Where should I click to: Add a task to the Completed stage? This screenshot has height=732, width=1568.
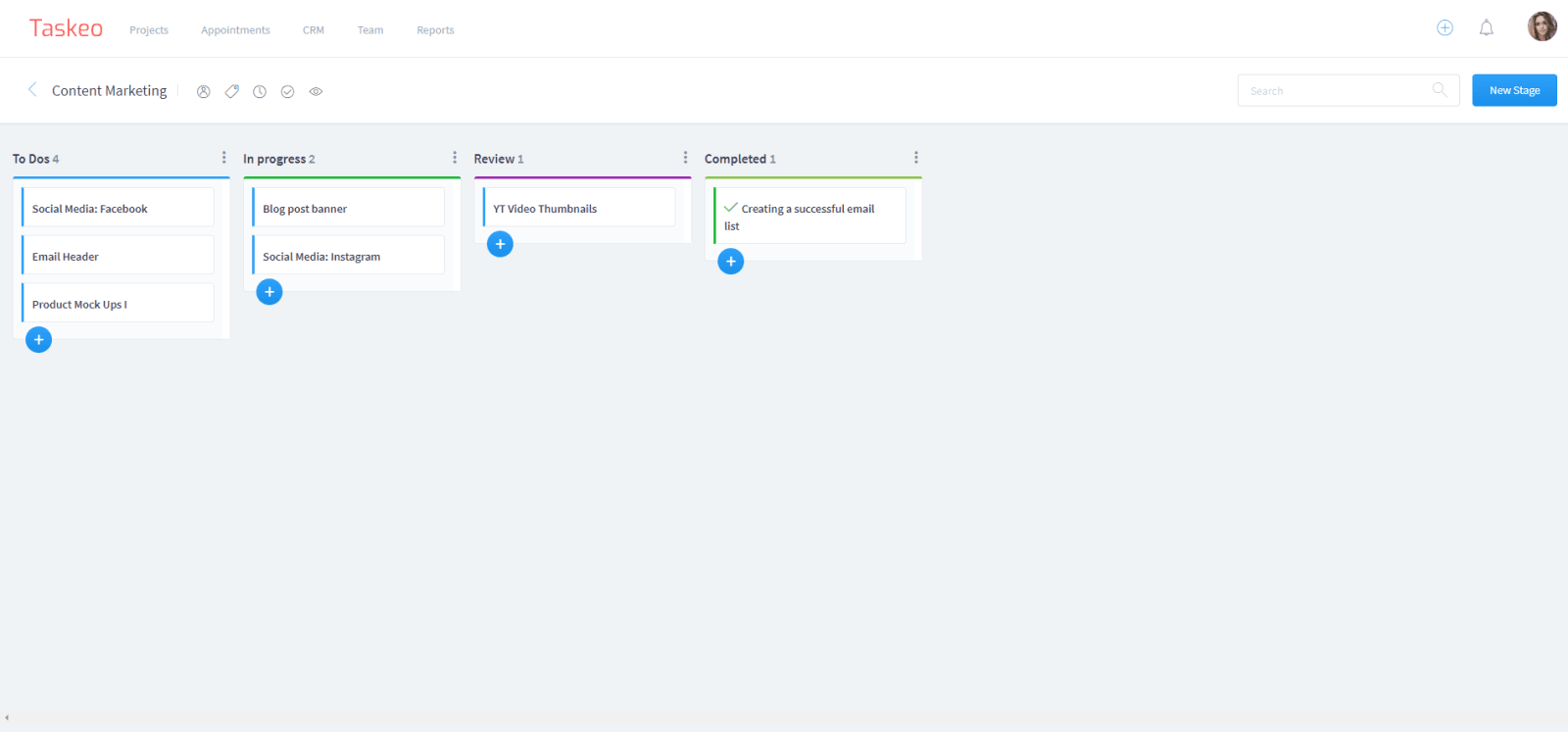pos(731,262)
